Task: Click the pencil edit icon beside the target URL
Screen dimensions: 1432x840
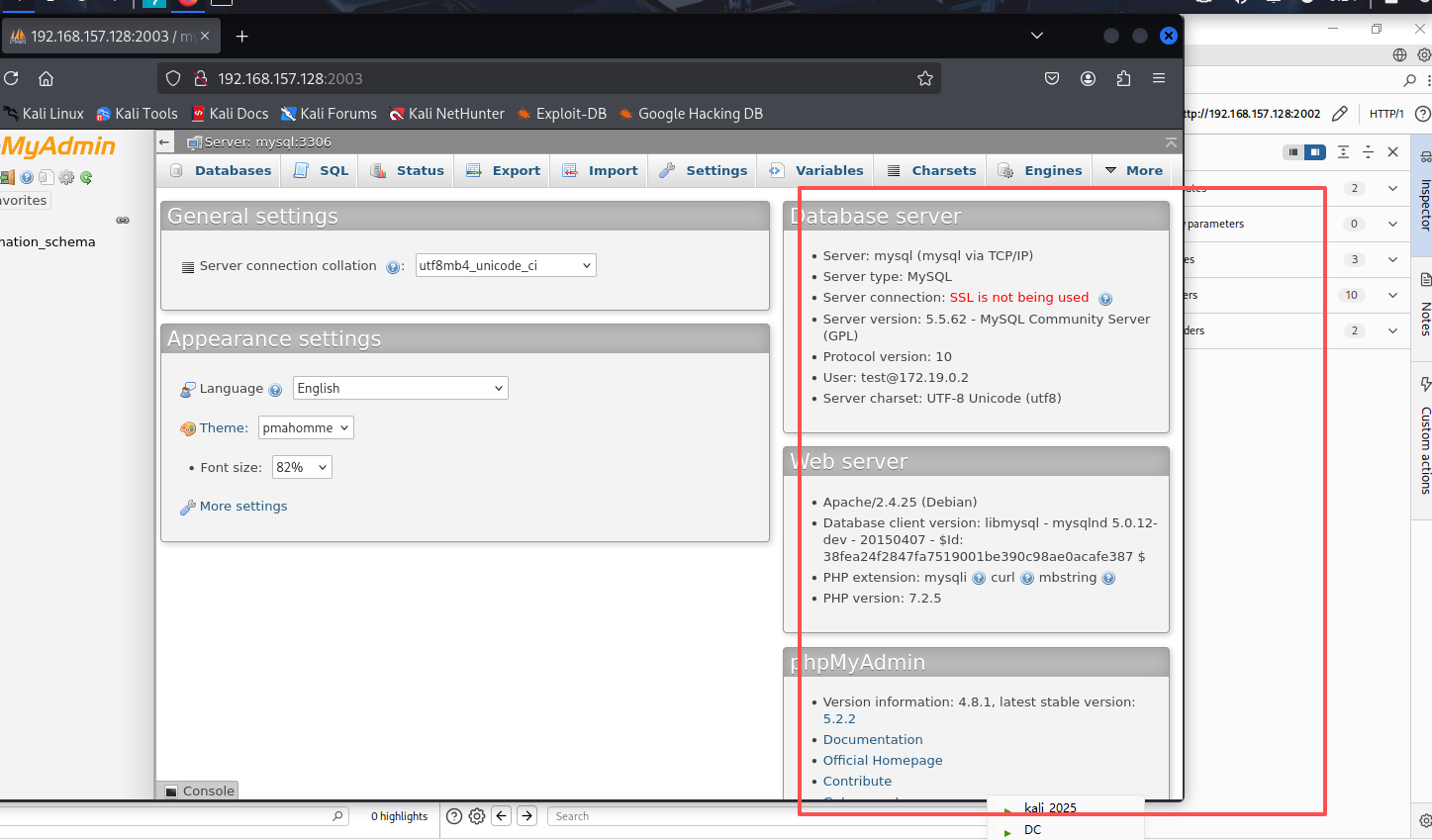Action: [1339, 114]
